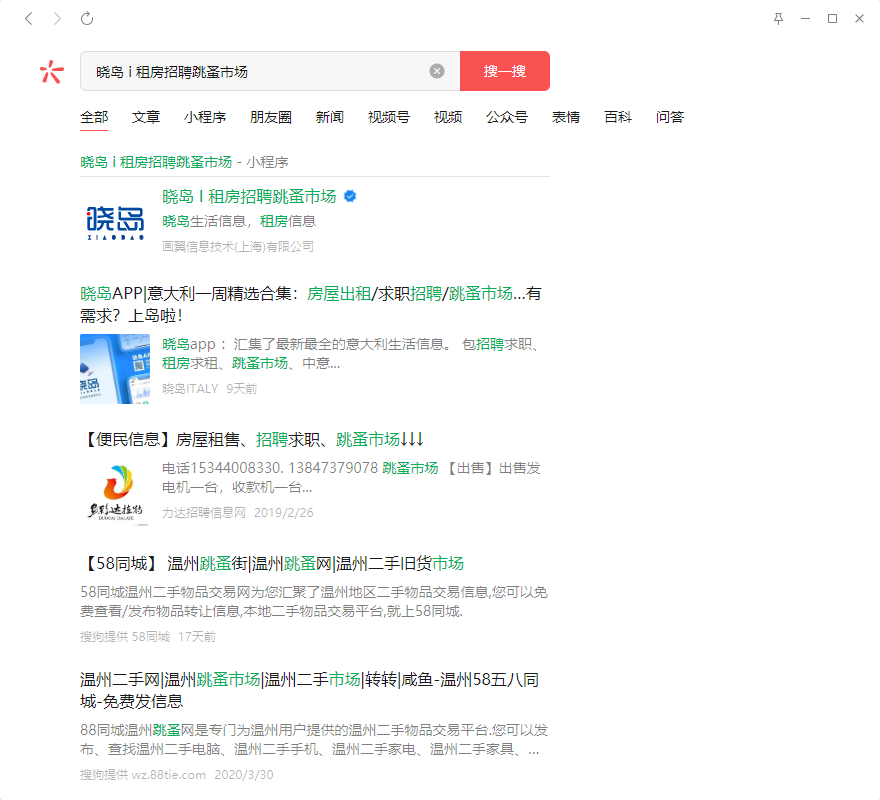Screen dimensions: 880x800
Task: Close the search window
Action: 859,19
